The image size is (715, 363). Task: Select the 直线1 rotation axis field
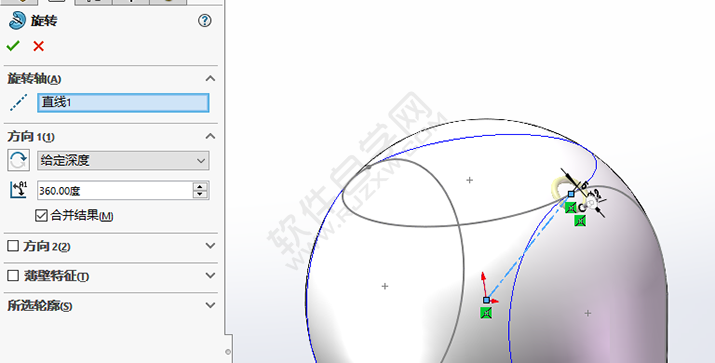coord(123,103)
